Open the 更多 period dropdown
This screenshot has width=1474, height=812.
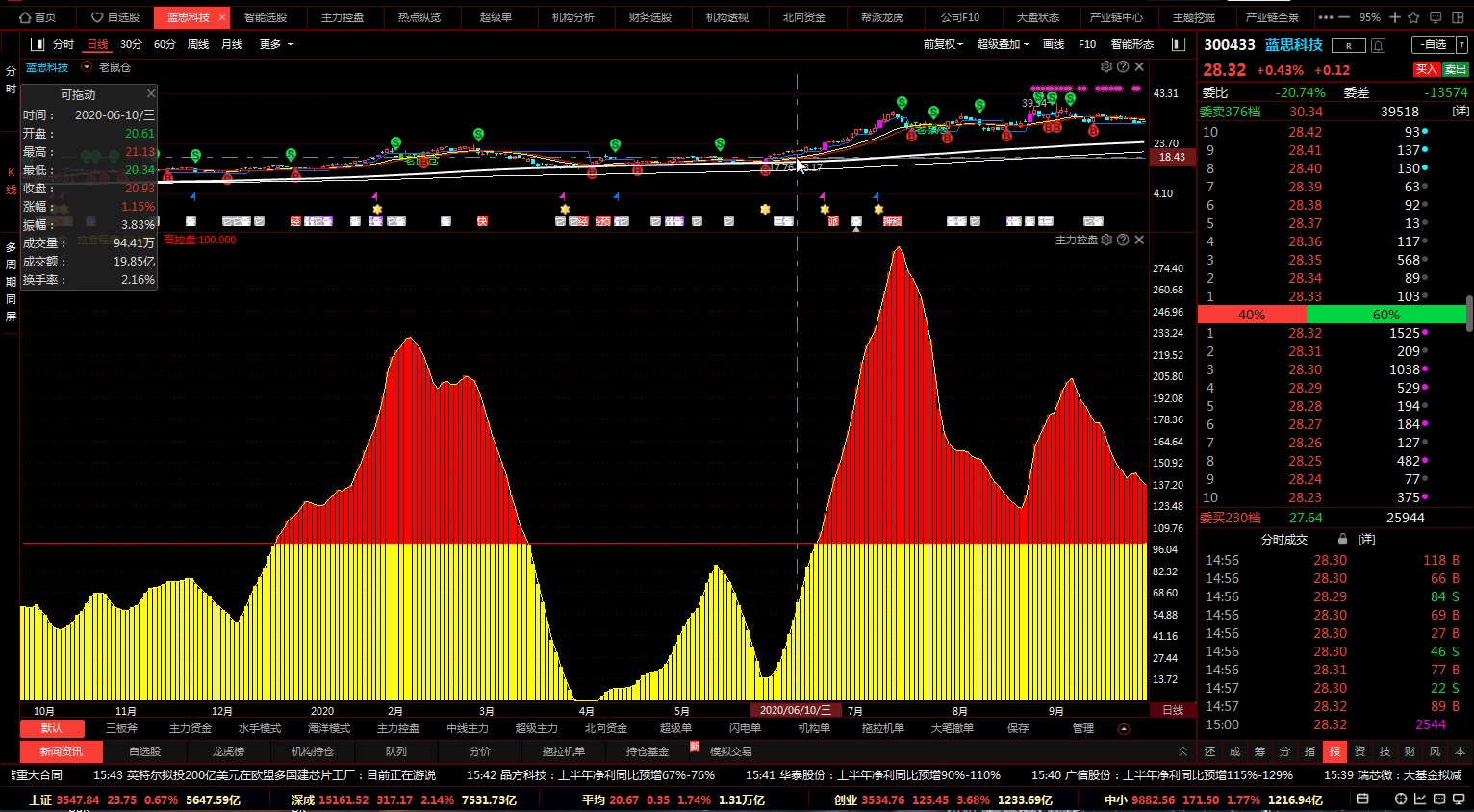276,44
